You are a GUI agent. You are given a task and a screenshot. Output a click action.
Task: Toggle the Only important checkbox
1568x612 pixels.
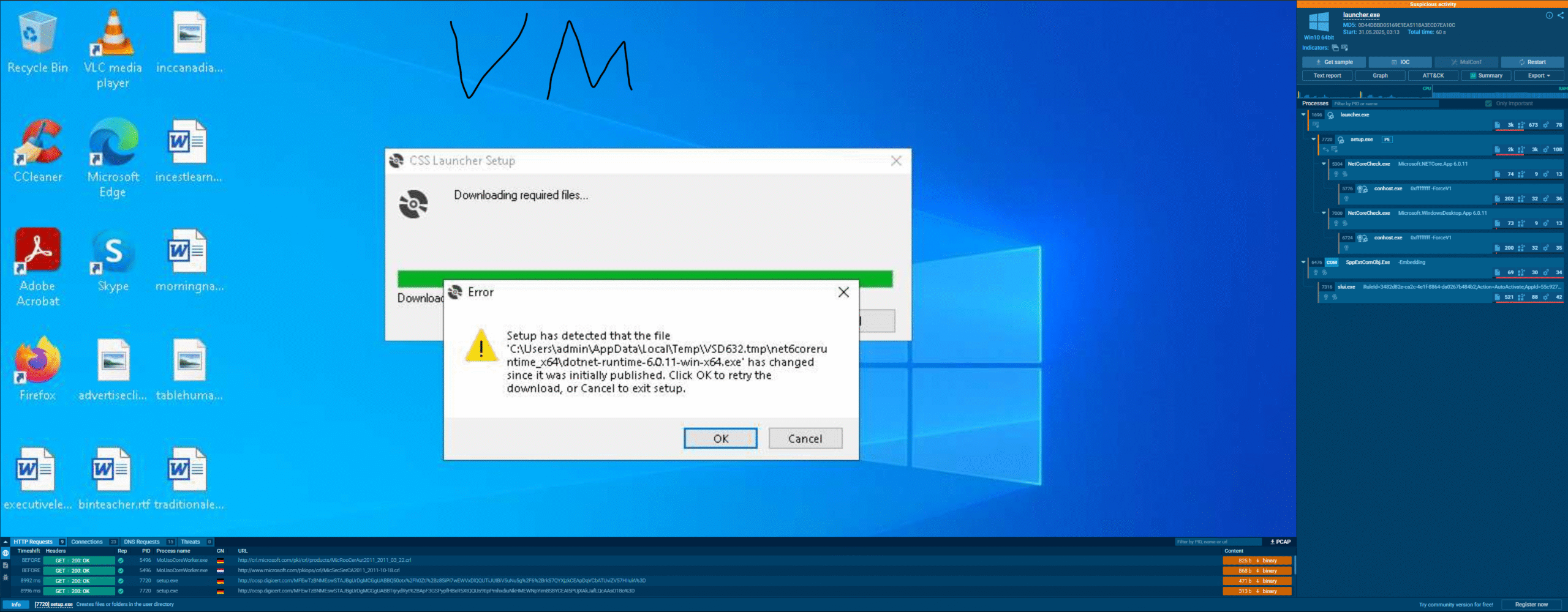pyautogui.click(x=1489, y=103)
